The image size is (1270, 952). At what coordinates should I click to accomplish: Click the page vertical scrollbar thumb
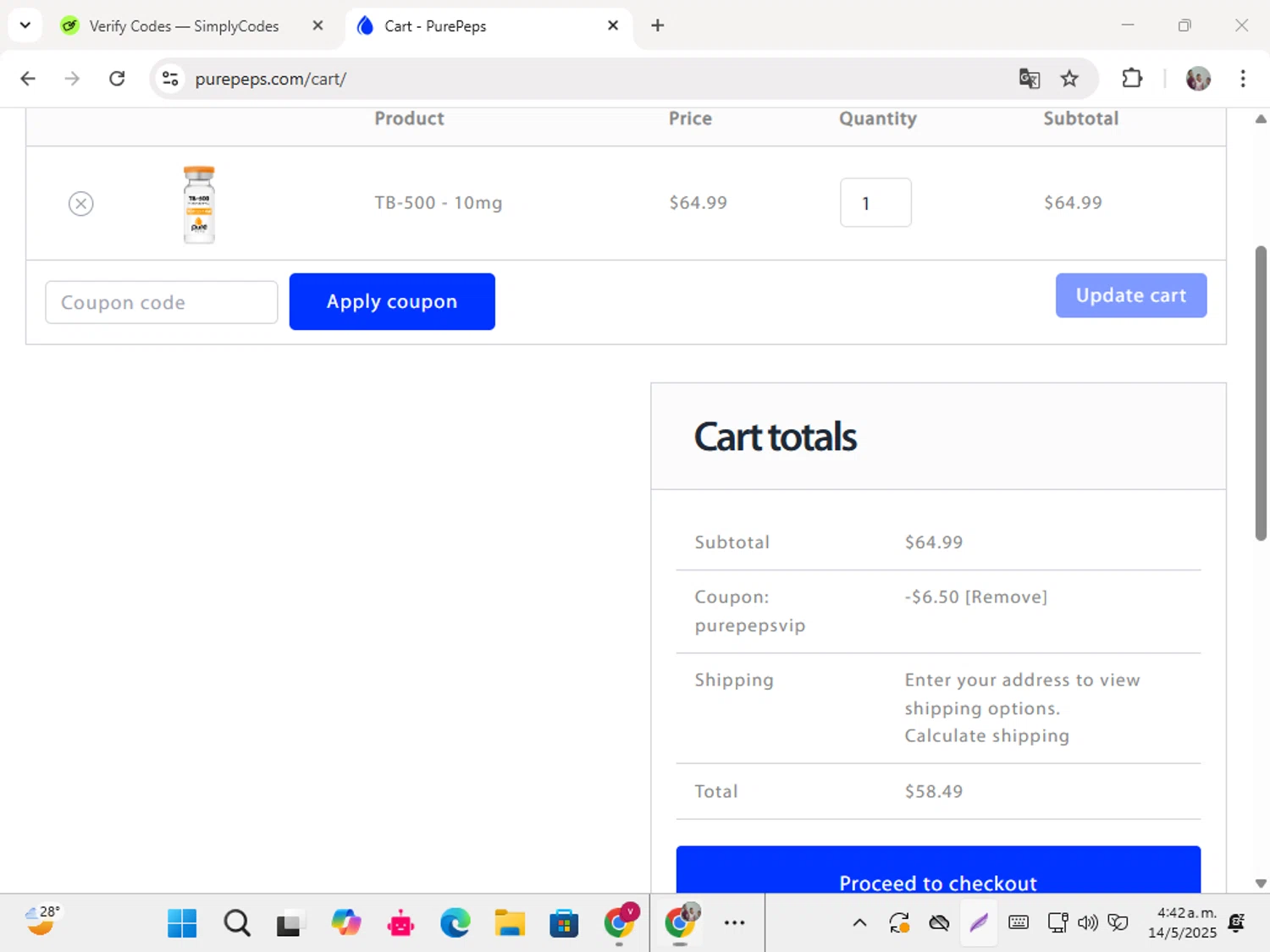(x=1261, y=393)
